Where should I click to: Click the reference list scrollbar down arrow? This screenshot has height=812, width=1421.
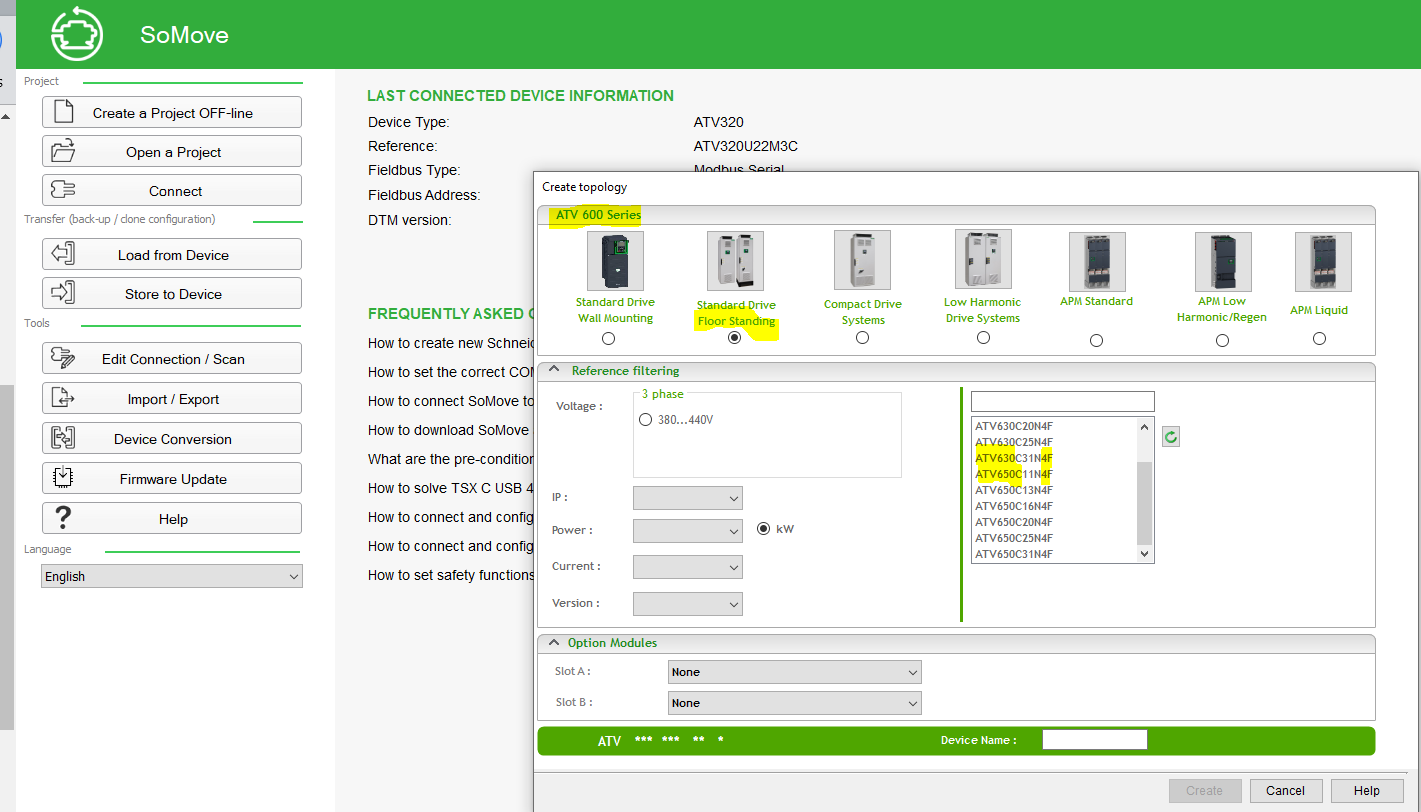[x=1145, y=554]
